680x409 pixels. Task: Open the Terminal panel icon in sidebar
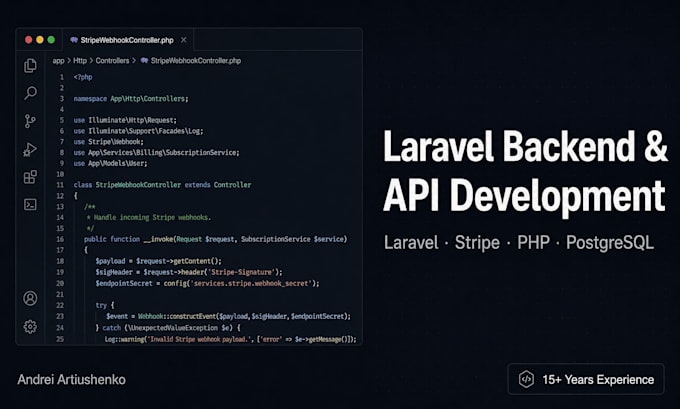30,204
